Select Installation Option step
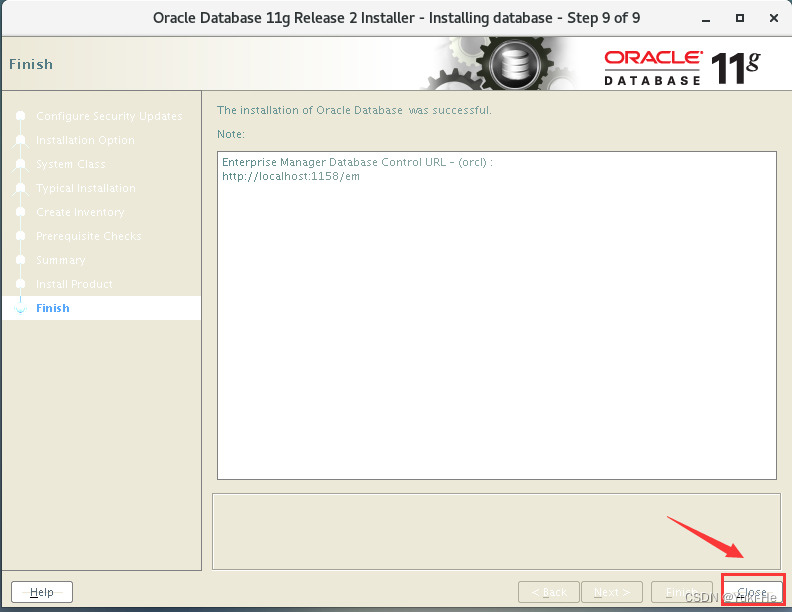The height and width of the screenshot is (612, 792). 85,140
